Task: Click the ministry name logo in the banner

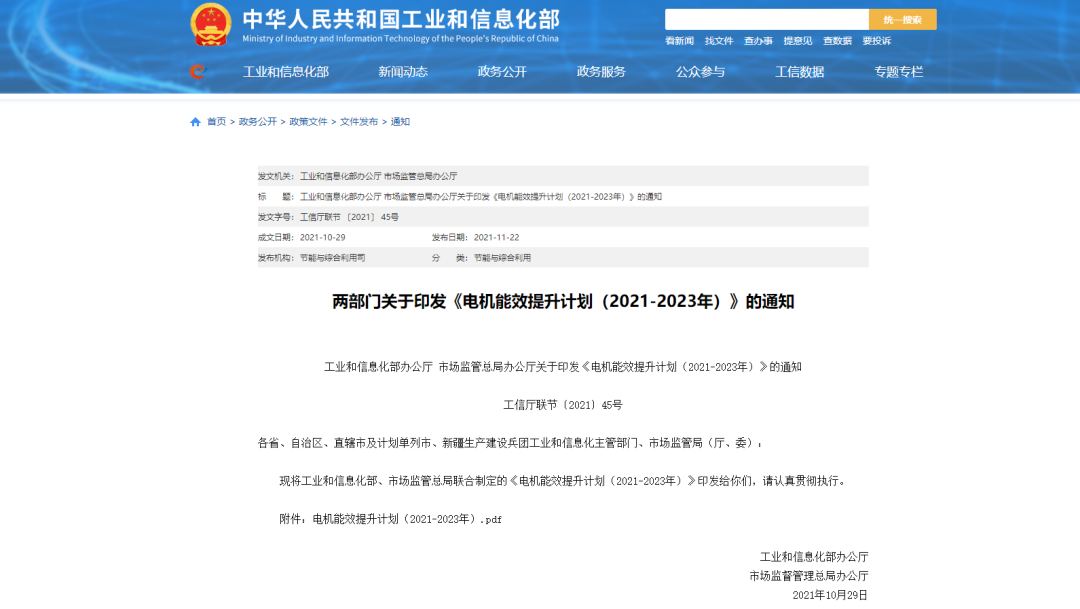Action: click(400, 27)
